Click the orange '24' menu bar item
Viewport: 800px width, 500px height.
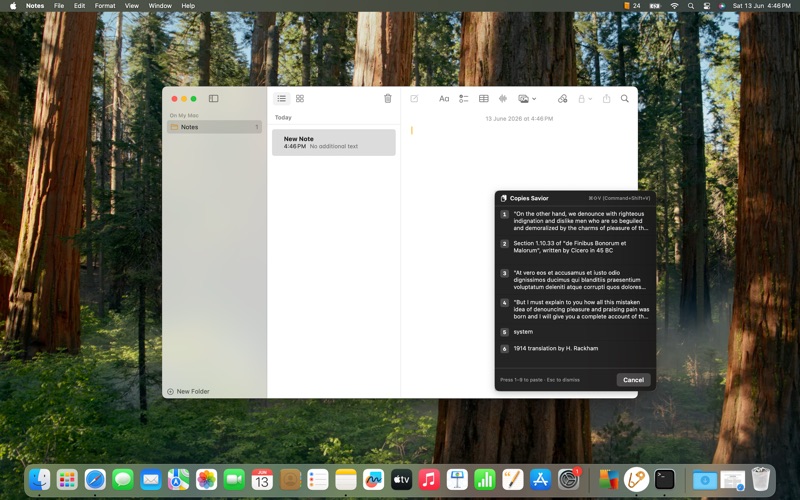(x=632, y=6)
